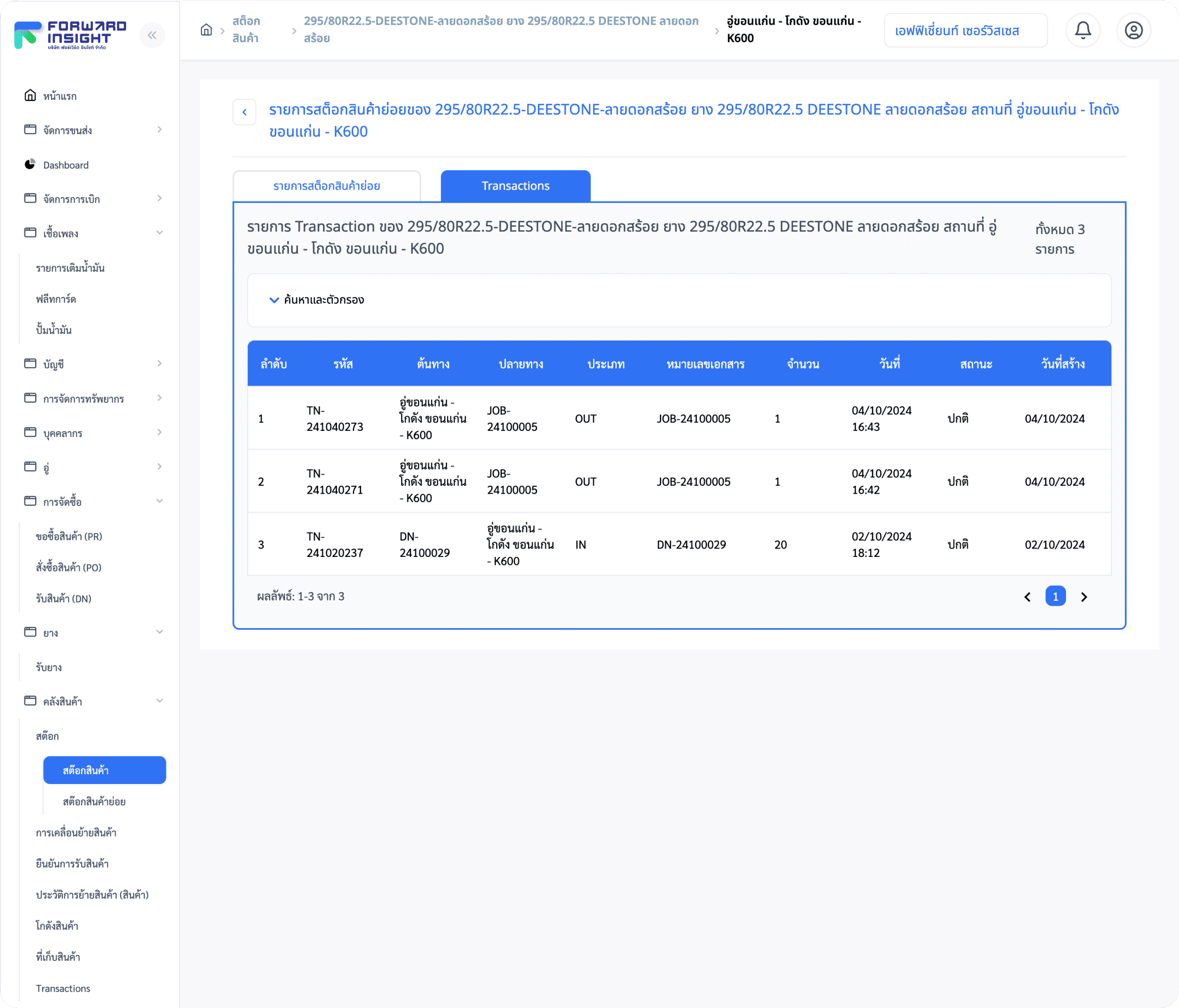Open สต๊อกสินค้าย่อย in sidebar
1179x1008 pixels.
pyautogui.click(x=94, y=801)
